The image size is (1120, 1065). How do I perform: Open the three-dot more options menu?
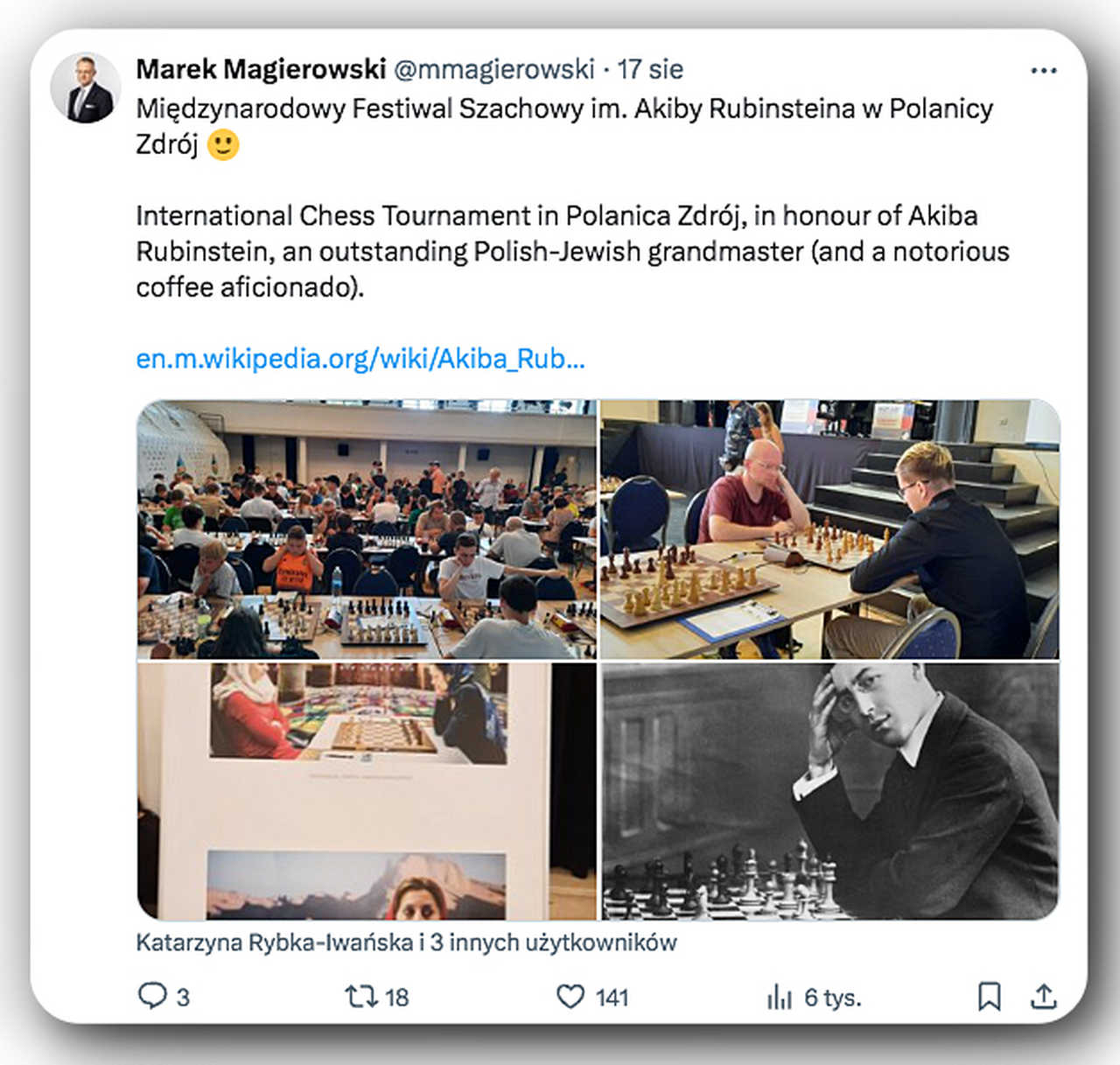(1044, 71)
